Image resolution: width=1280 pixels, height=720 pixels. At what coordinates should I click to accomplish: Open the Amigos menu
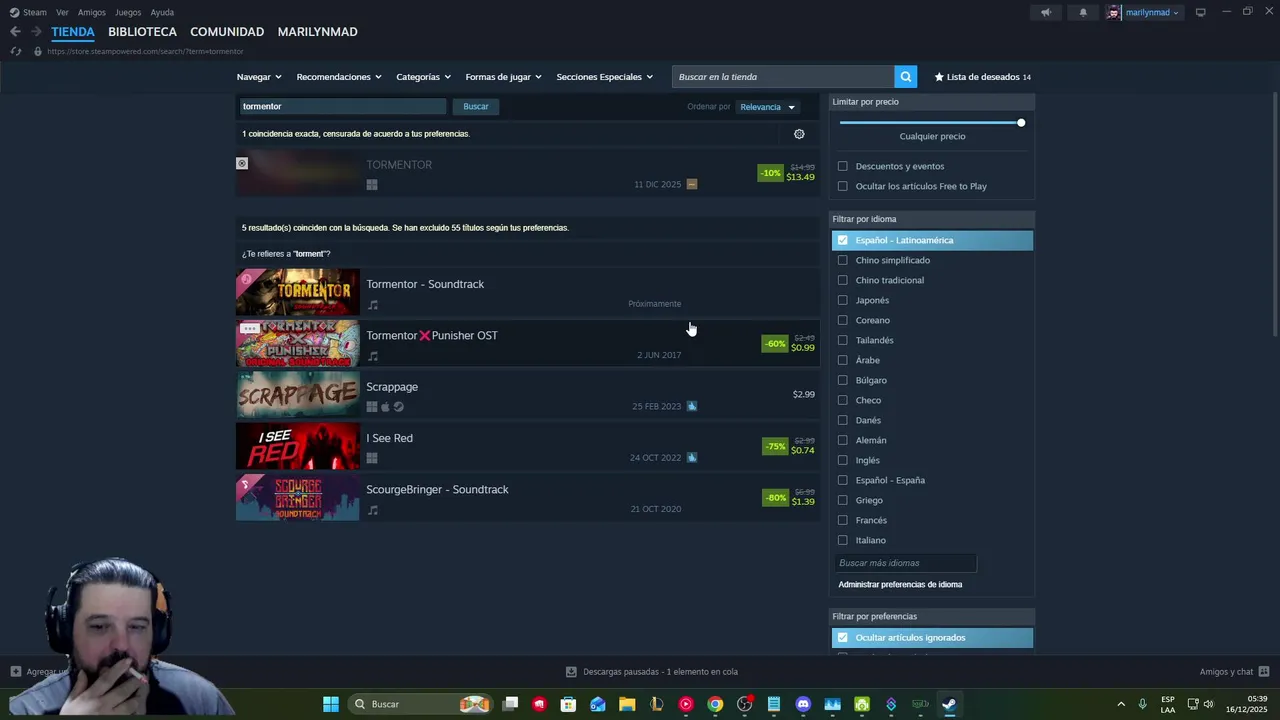coord(92,12)
